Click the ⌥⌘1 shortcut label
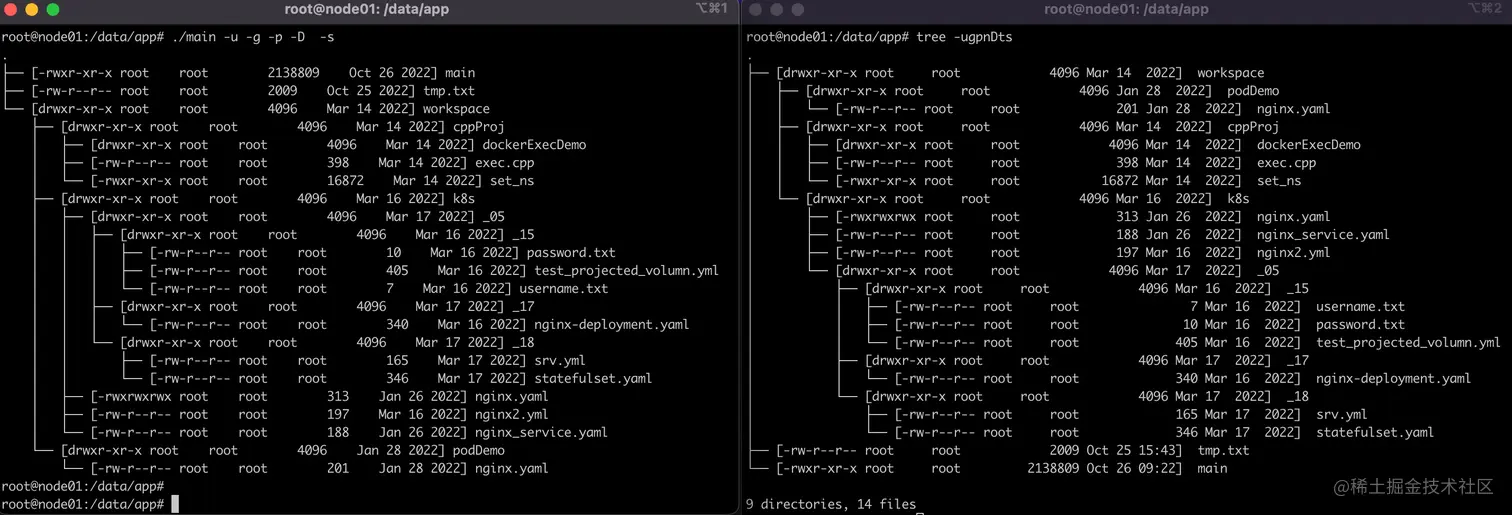 coord(711,9)
